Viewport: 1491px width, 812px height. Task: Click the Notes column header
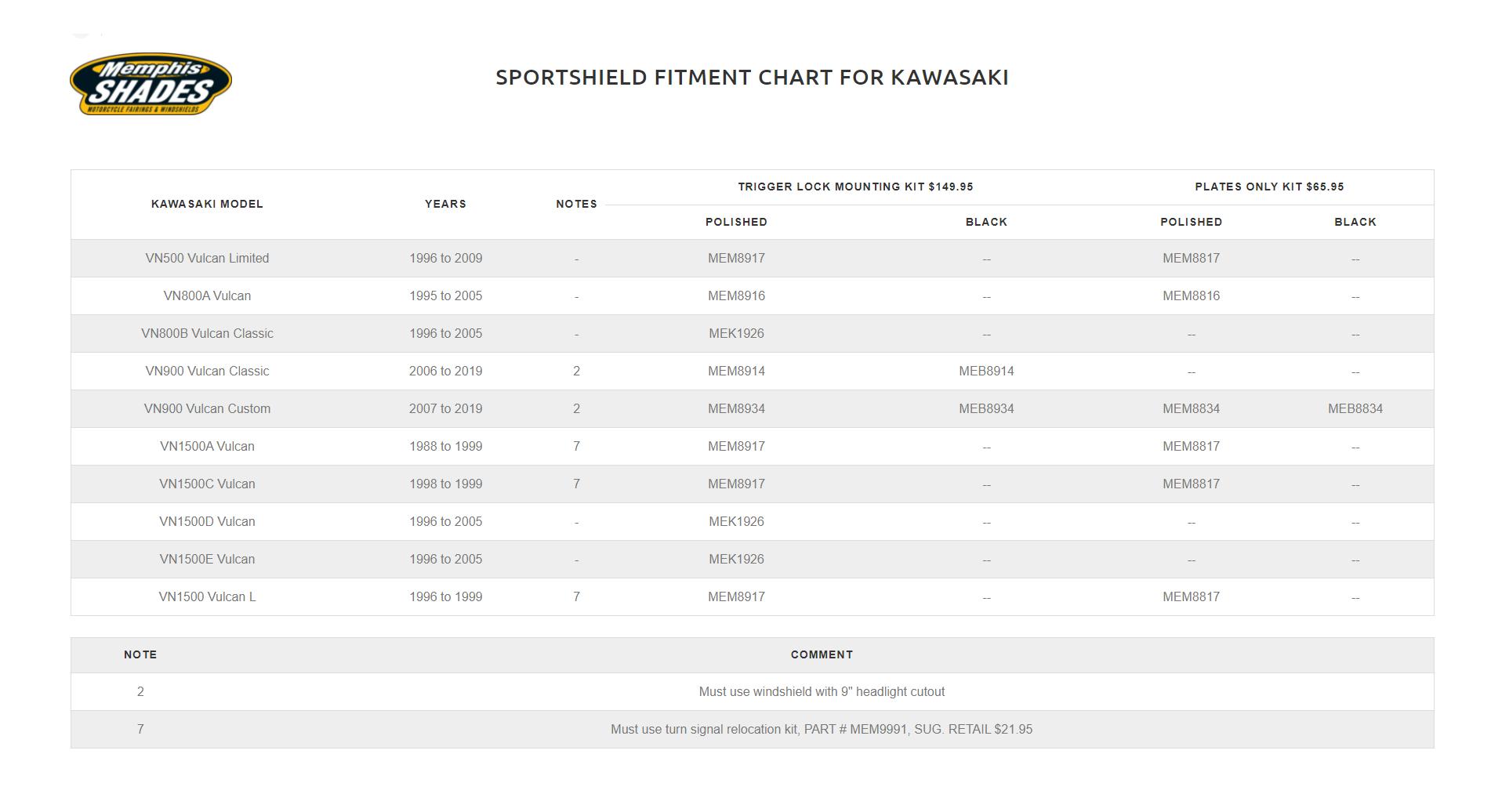[576, 204]
